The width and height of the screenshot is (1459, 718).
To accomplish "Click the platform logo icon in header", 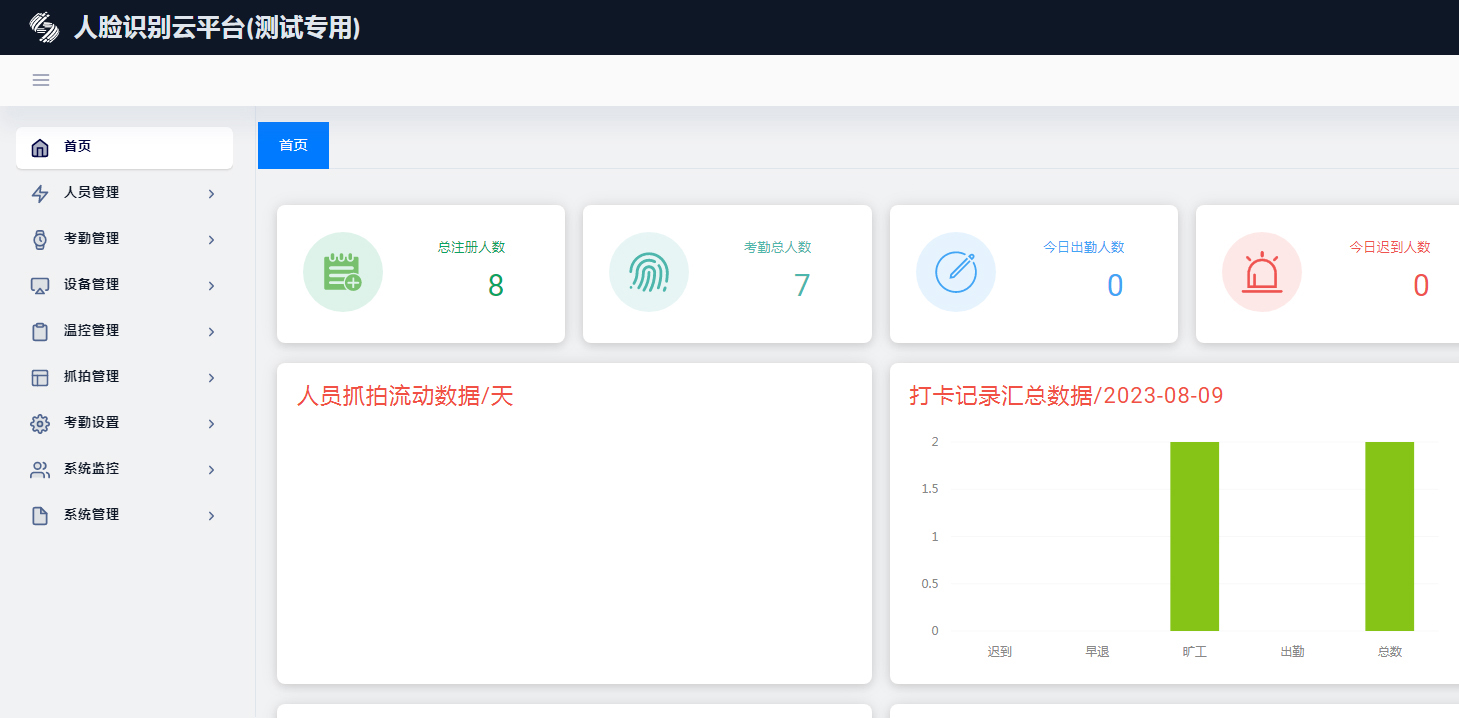I will (x=45, y=27).
